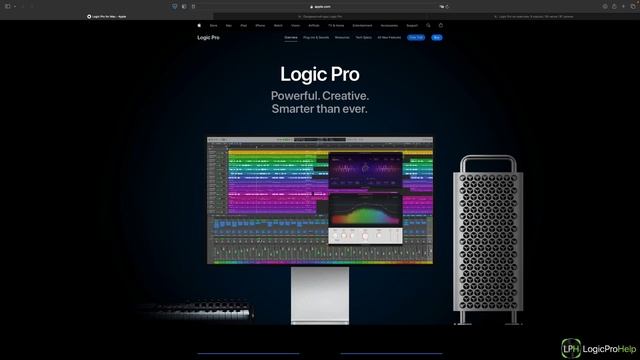Click the new tab plus icon

click(623, 7)
